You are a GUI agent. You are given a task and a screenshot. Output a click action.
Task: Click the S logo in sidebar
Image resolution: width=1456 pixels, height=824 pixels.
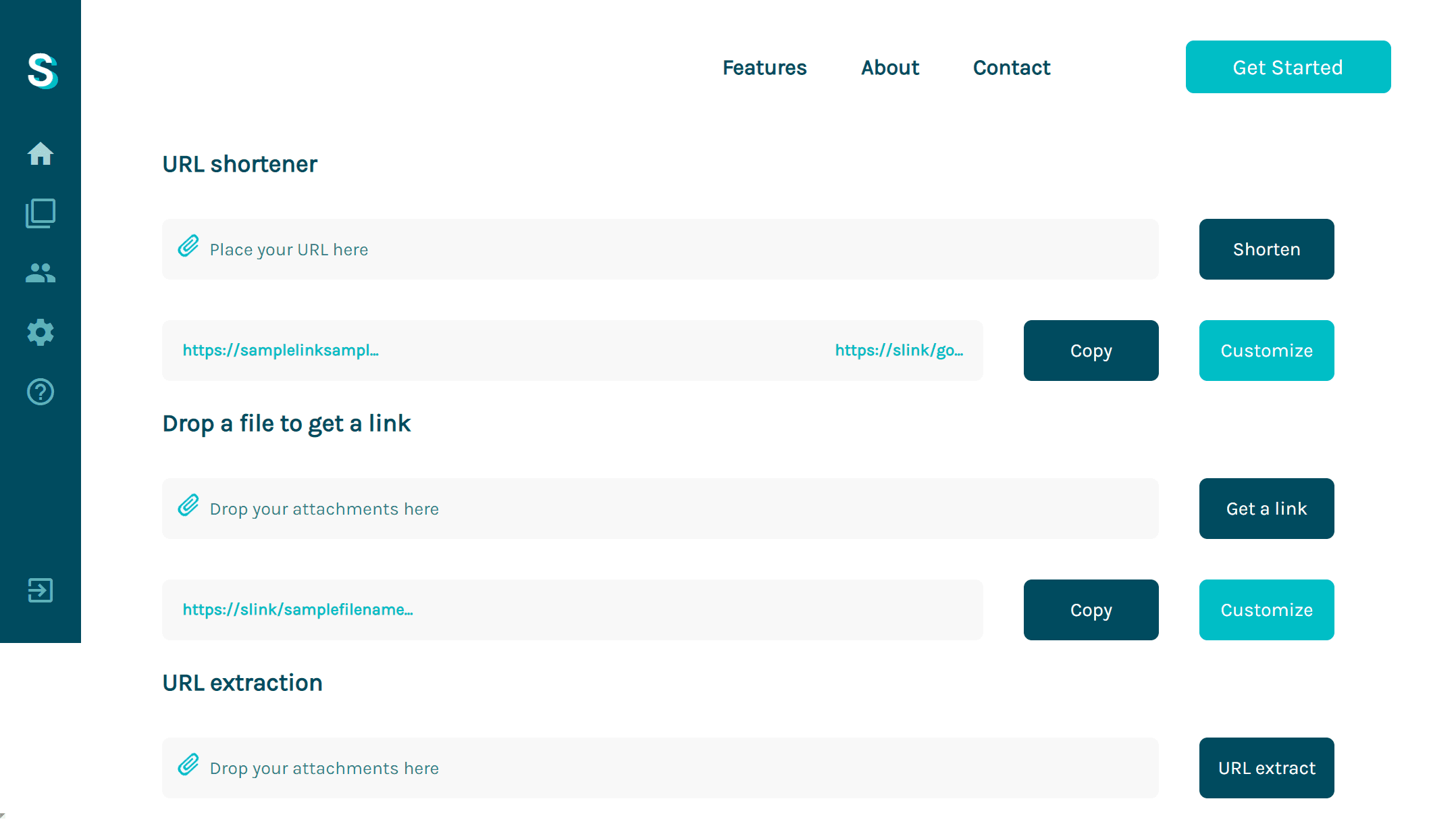[42, 70]
